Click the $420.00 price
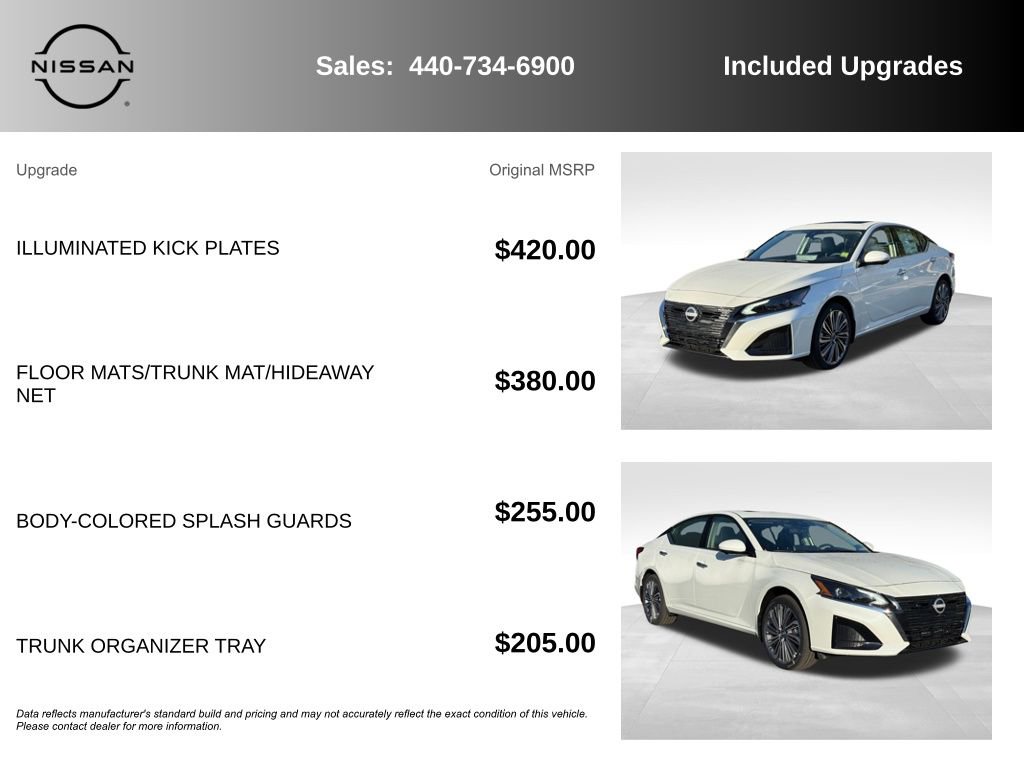This screenshot has height=768, width=1024. 544,250
